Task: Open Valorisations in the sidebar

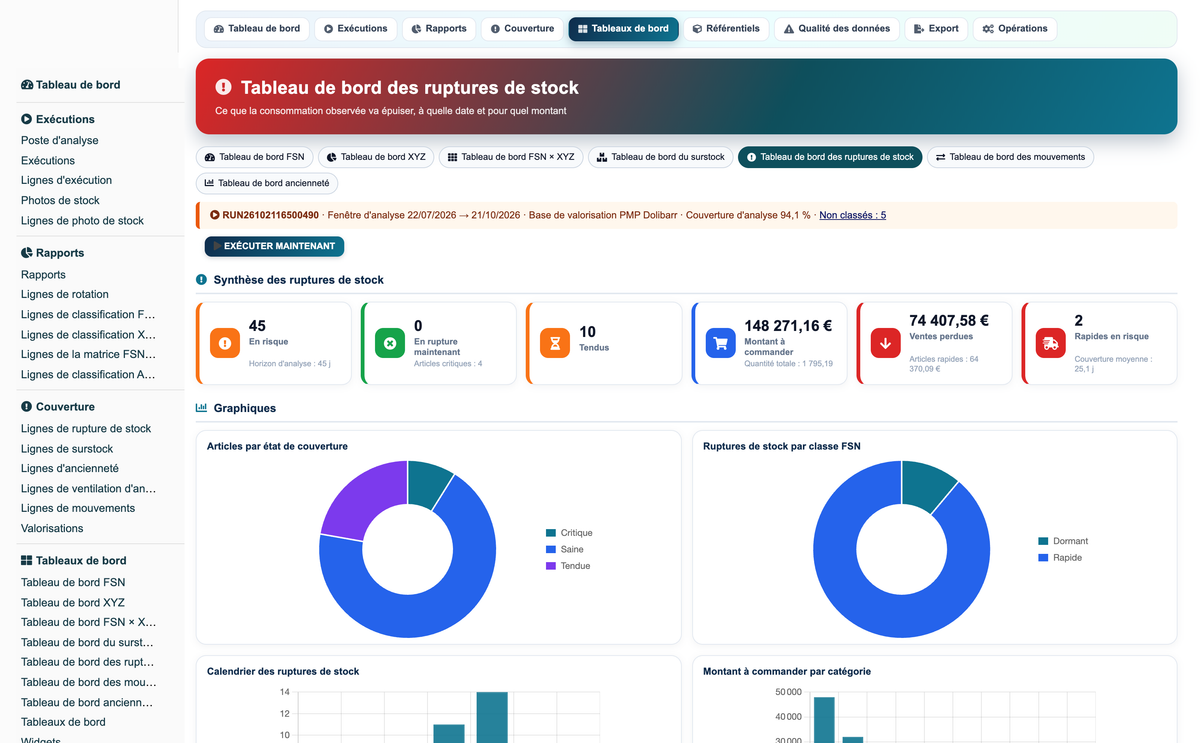Action: pyautogui.click(x=52, y=529)
